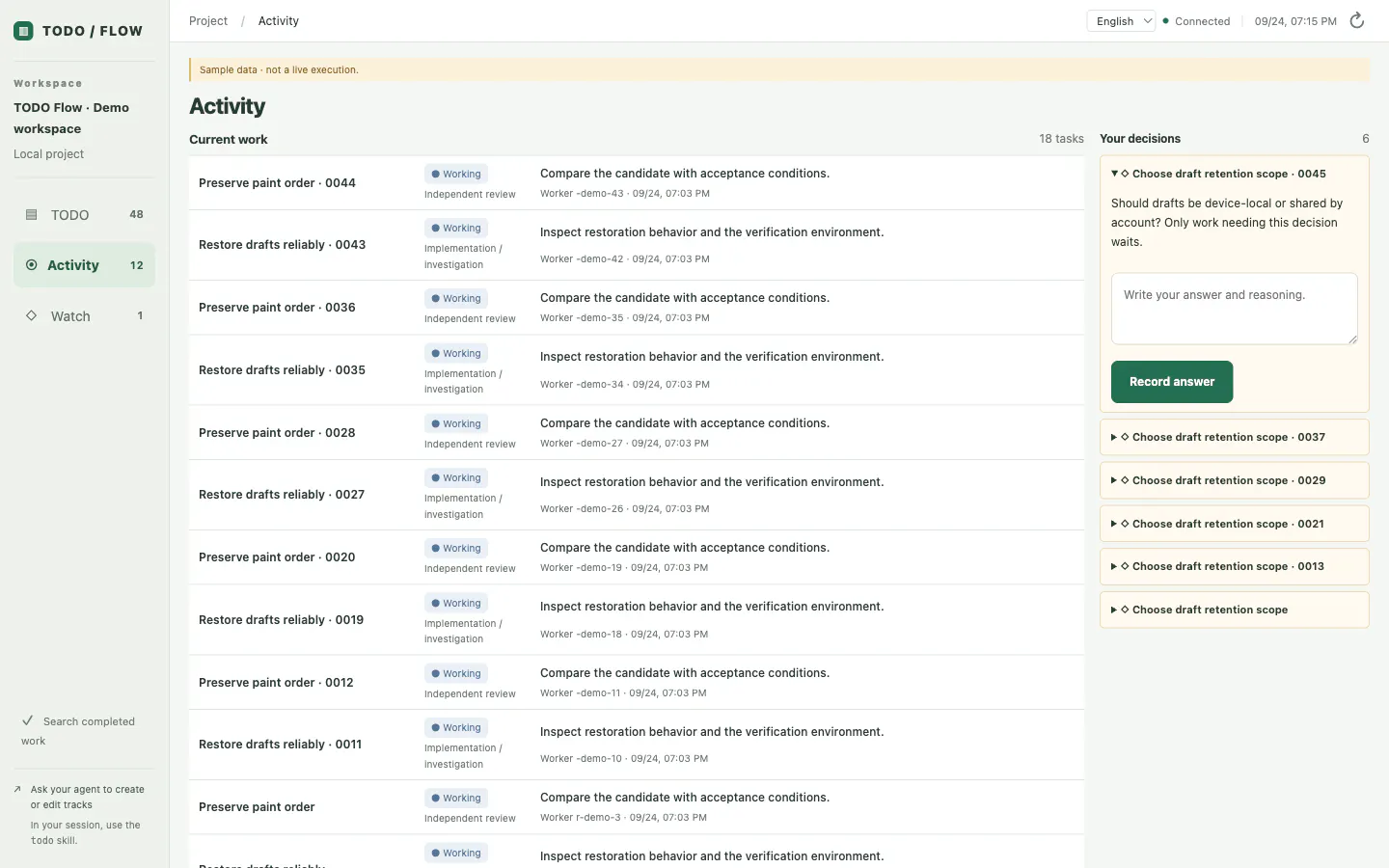Viewport: 1389px width, 868px height.
Task: Click the Current work heading
Action: [x=229, y=139]
